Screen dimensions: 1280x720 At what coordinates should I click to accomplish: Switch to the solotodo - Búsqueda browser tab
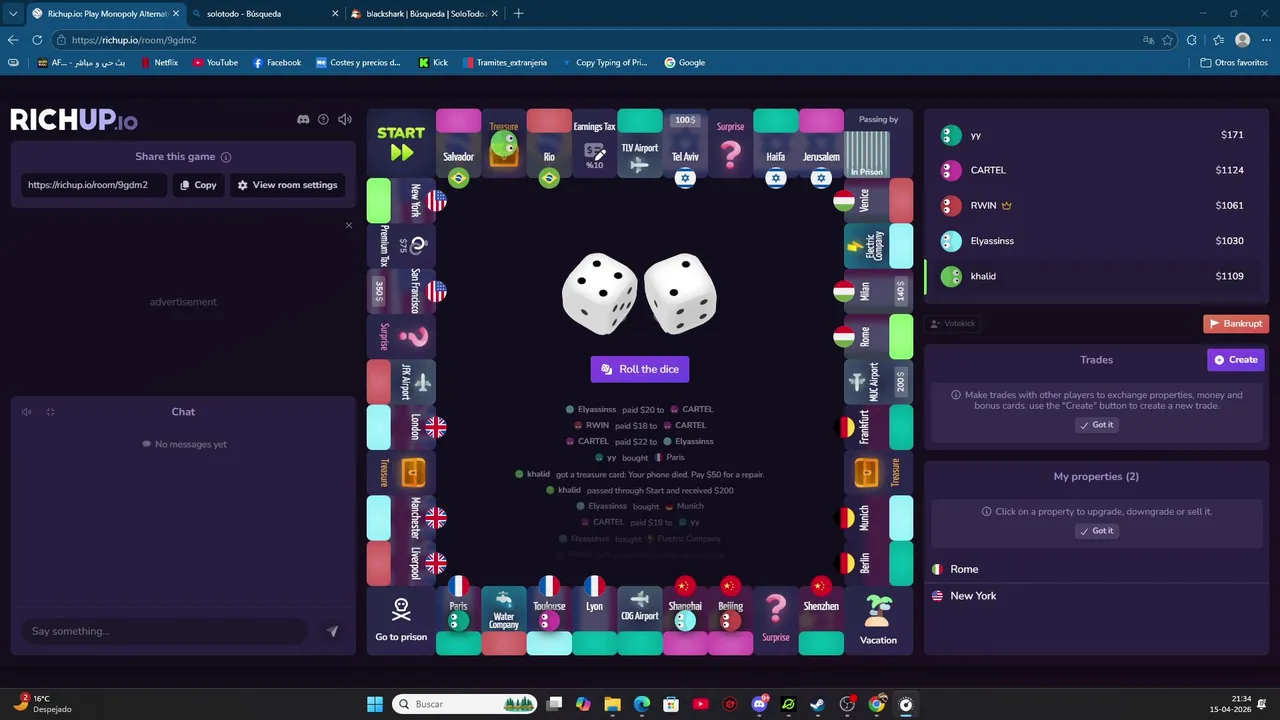tap(264, 14)
